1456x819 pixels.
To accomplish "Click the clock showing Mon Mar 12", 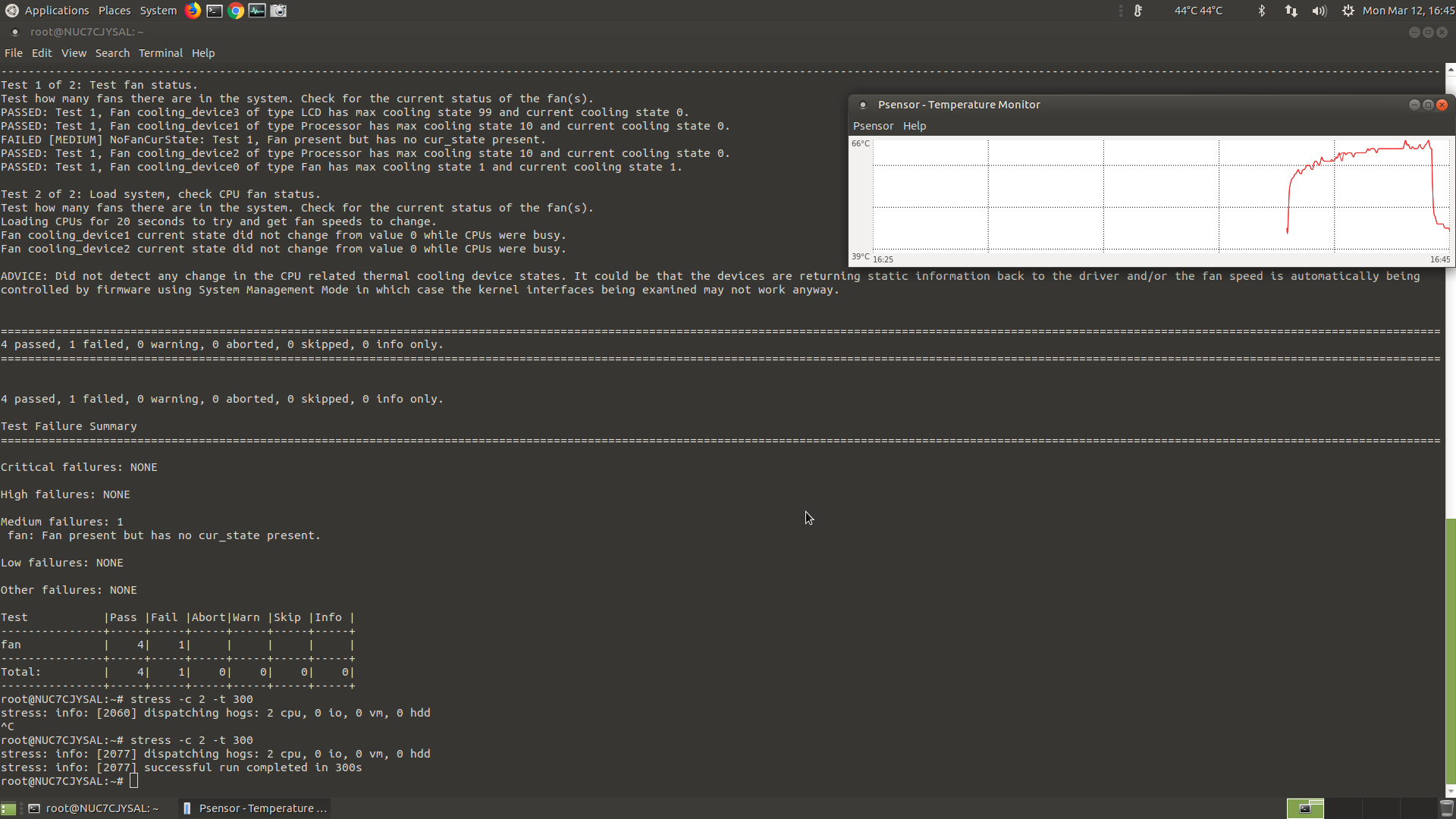I will tap(1408, 11).
